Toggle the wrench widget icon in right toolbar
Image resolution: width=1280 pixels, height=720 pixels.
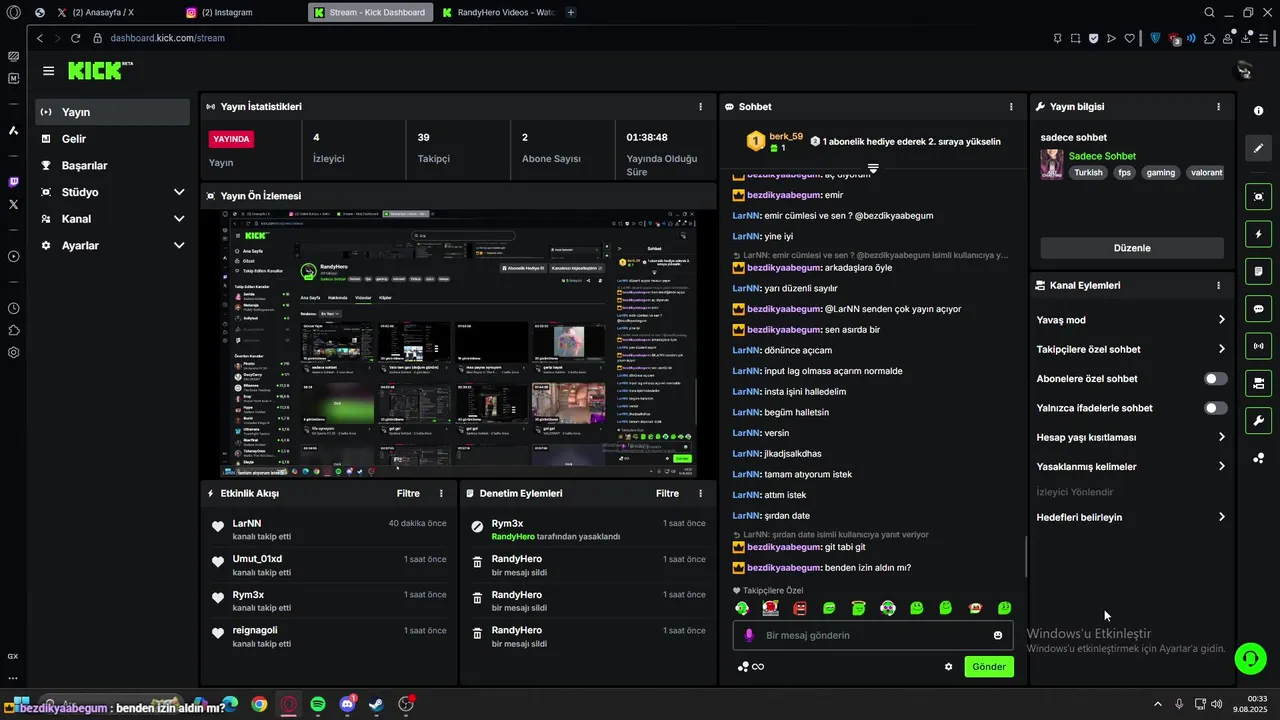[x=1258, y=420]
